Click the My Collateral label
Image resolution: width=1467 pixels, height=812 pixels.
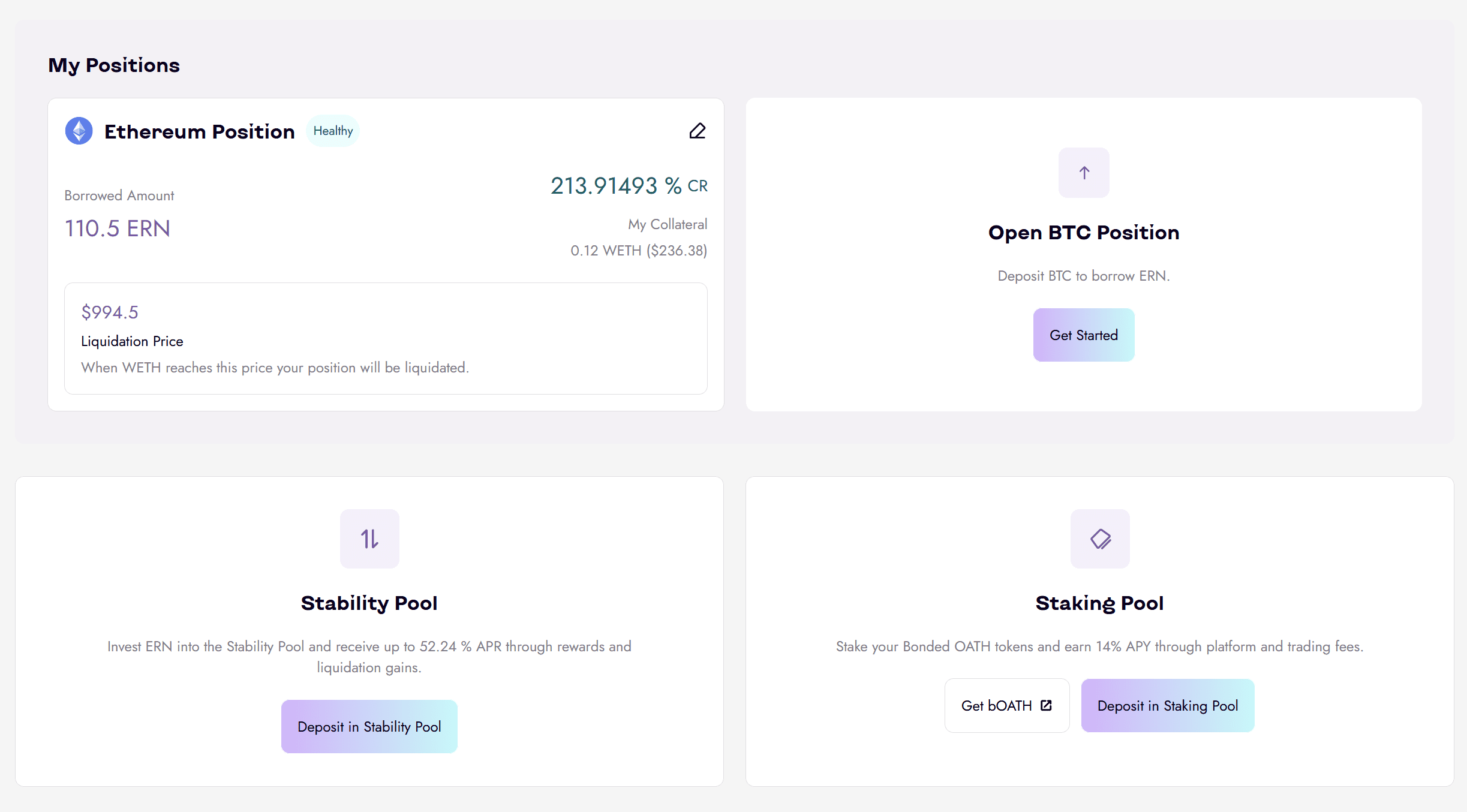click(668, 224)
